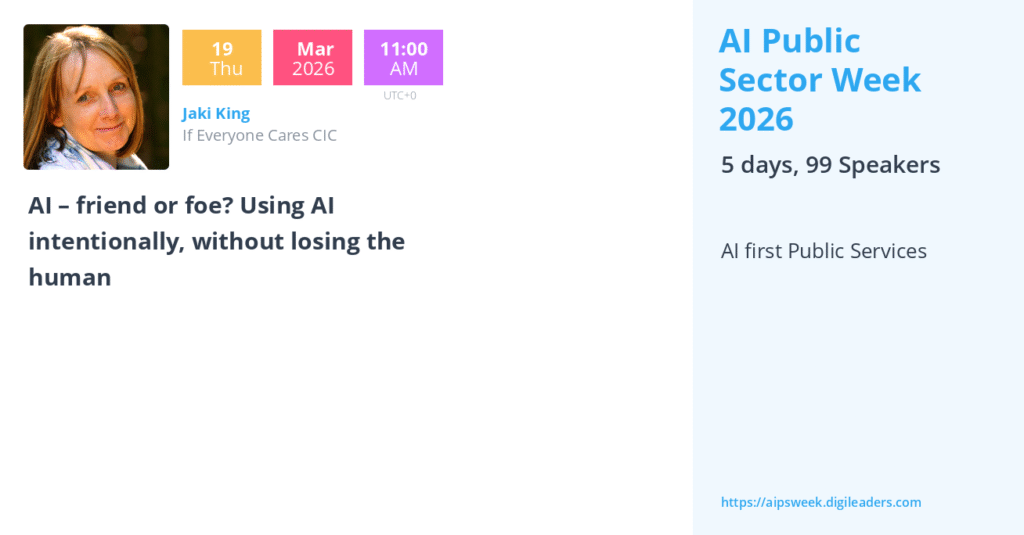Open the Jaki King speaker name link
1024x535 pixels.
[216, 113]
